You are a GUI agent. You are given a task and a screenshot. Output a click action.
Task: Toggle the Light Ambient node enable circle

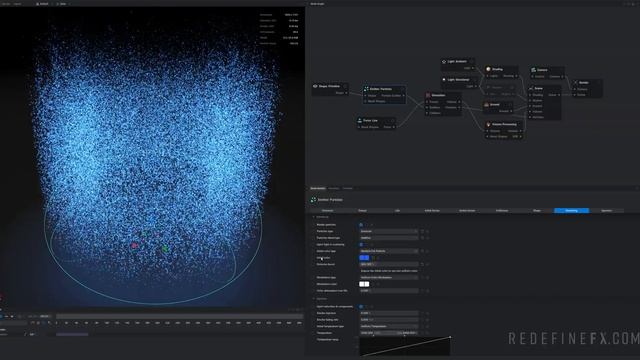pos(472,62)
